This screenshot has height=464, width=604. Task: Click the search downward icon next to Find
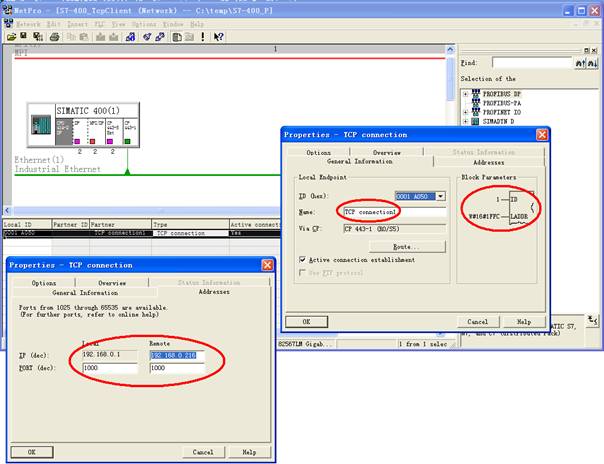(x=592, y=63)
